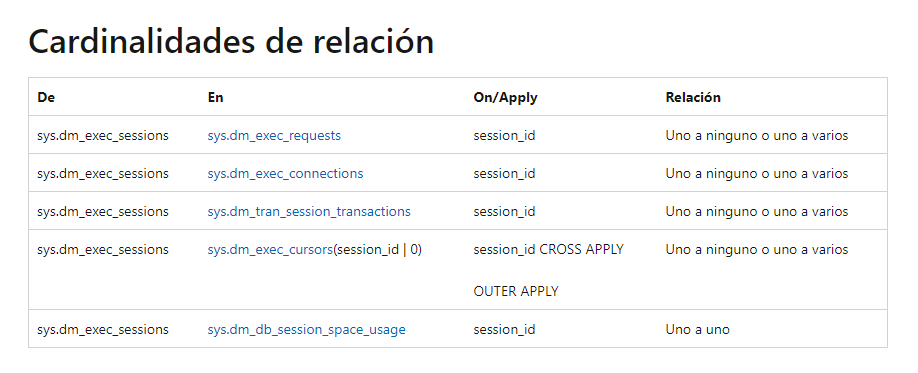Click the En column header
The width and height of the screenshot is (918, 373).
point(215,97)
